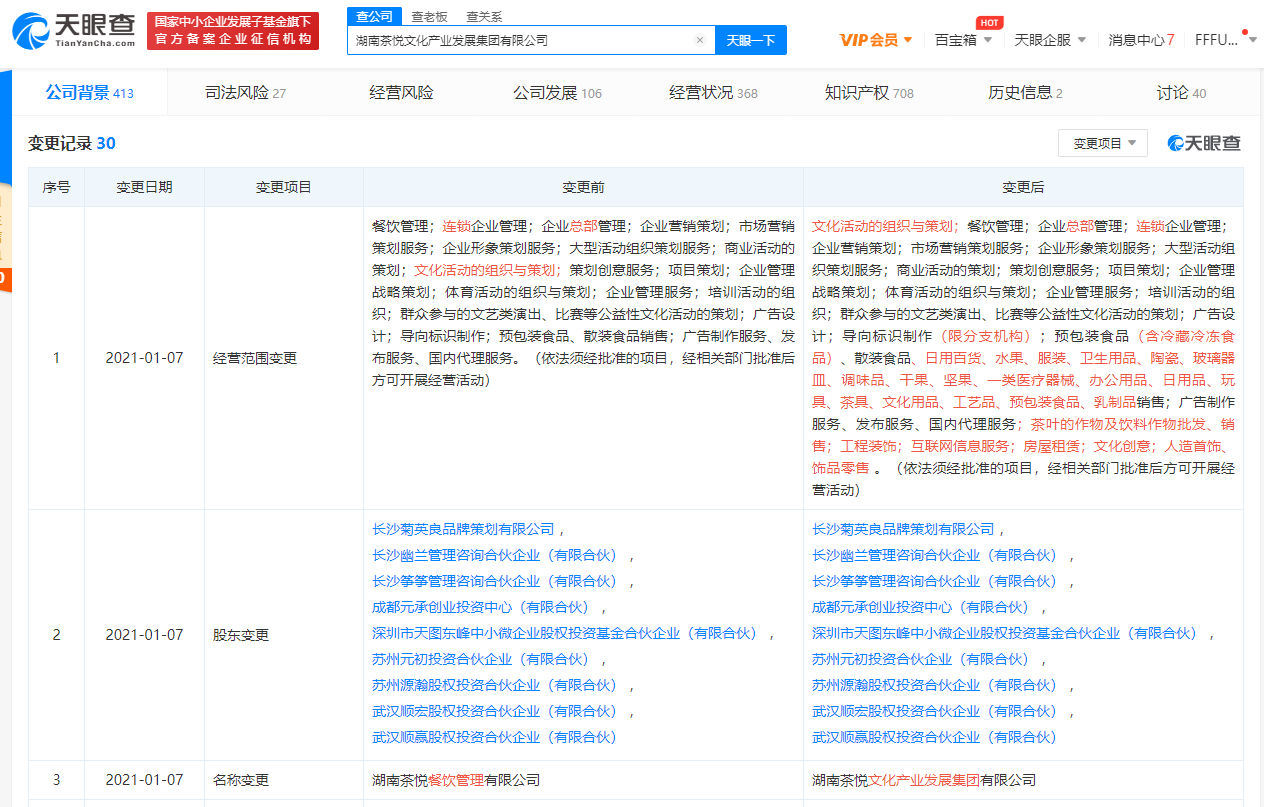Switch to the 查老板 search tab
The width and height of the screenshot is (1264, 807).
coord(429,17)
